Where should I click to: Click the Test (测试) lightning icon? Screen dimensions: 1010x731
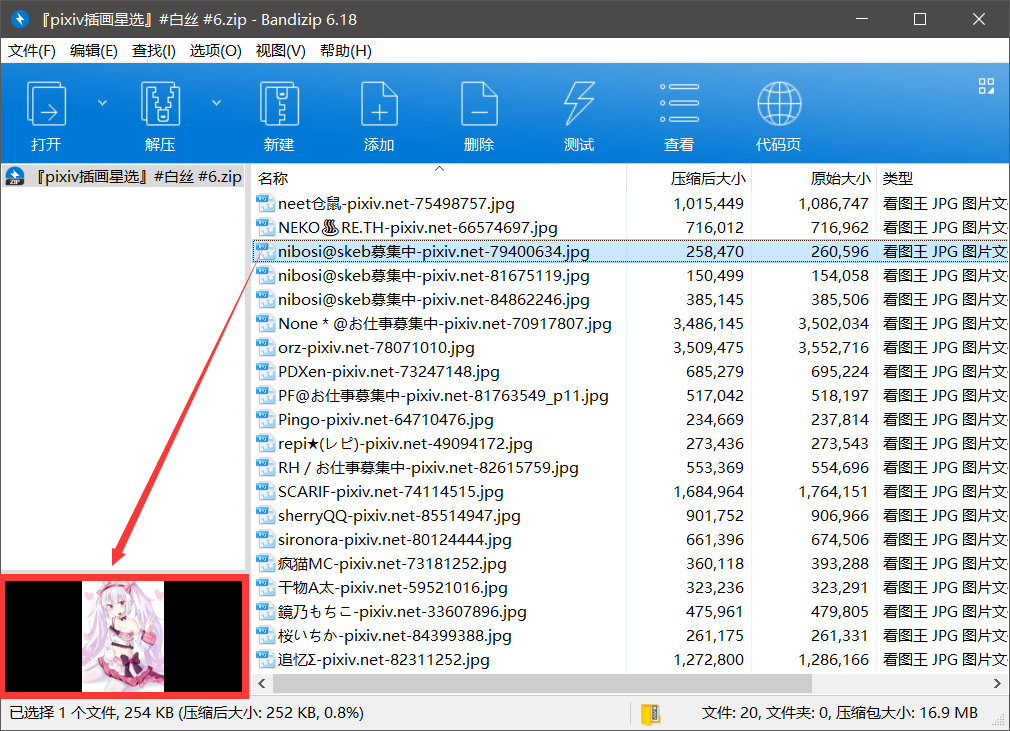[579, 104]
